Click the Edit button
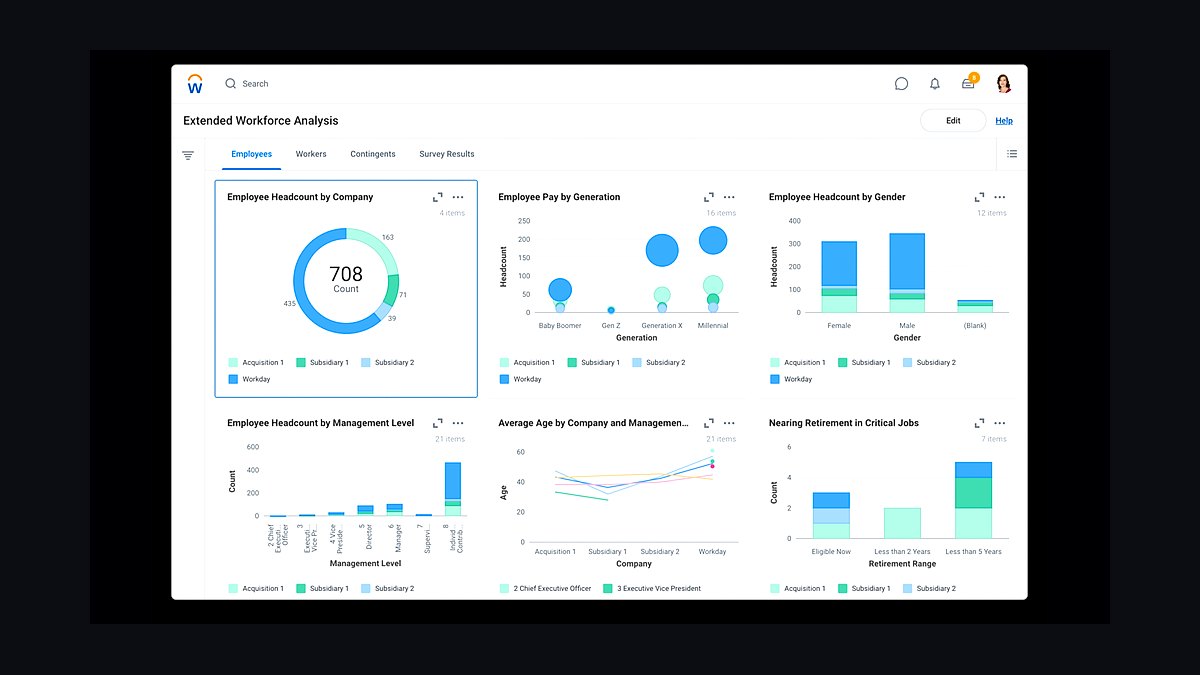This screenshot has height=675, width=1200. [953, 120]
